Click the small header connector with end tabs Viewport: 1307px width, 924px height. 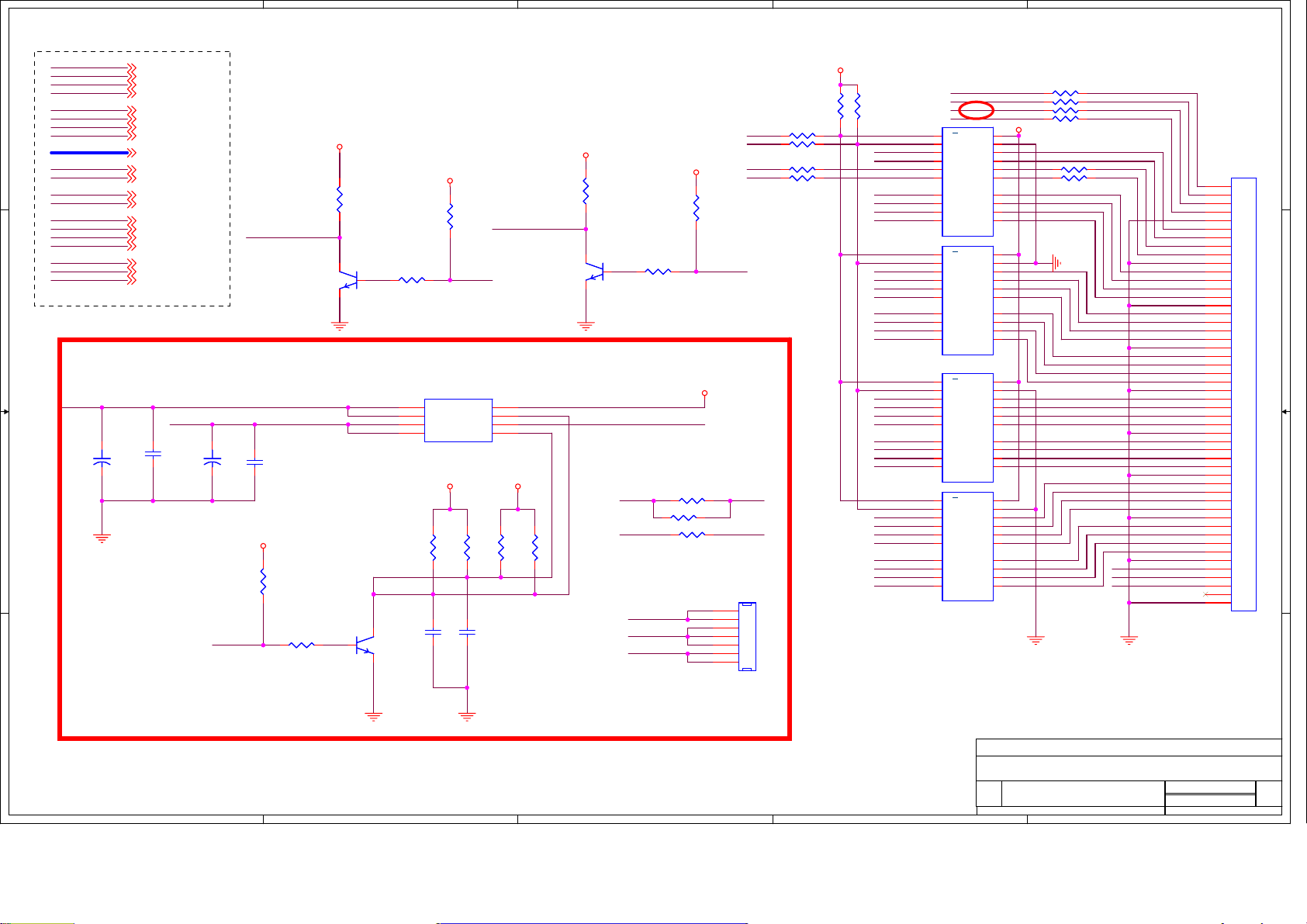click(747, 636)
